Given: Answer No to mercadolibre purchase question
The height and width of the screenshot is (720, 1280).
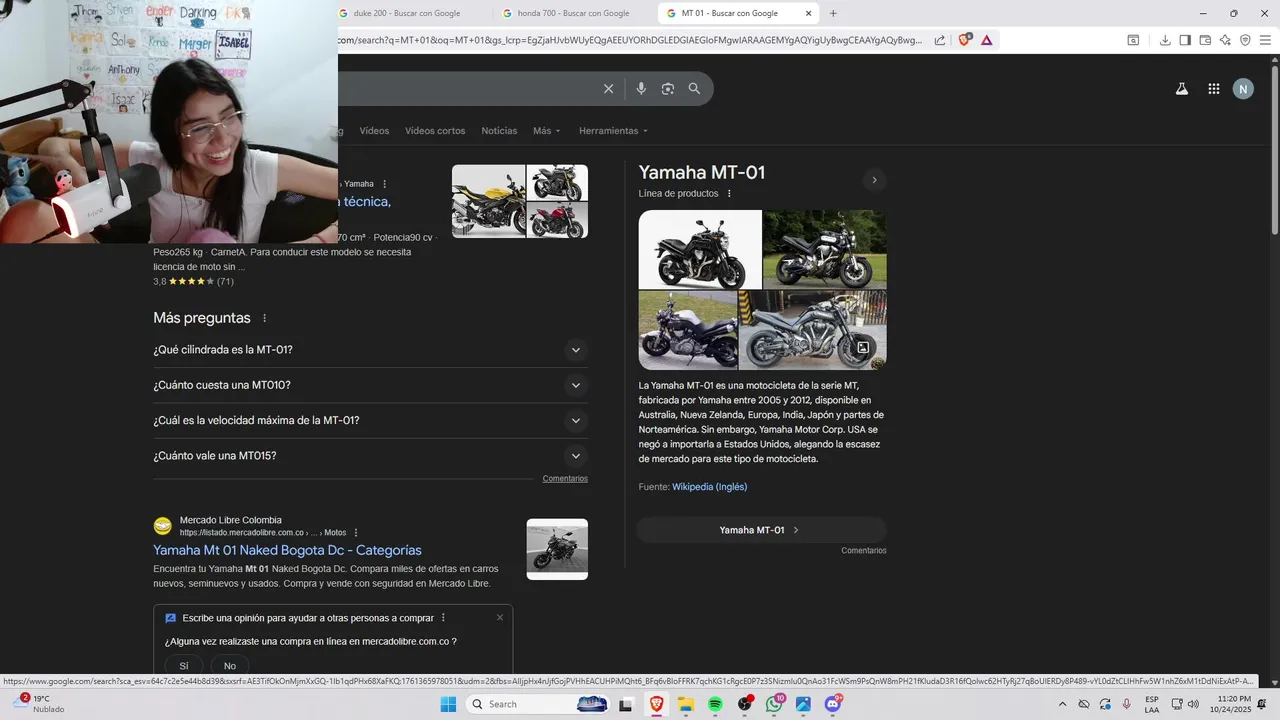Looking at the screenshot, I should pyautogui.click(x=230, y=666).
